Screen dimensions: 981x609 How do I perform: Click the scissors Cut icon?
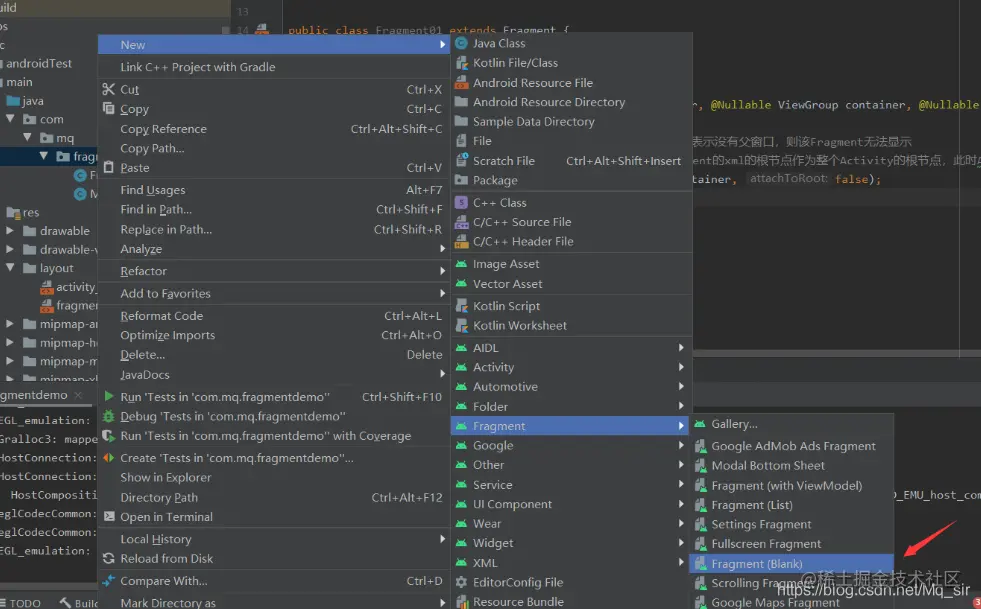tap(109, 90)
